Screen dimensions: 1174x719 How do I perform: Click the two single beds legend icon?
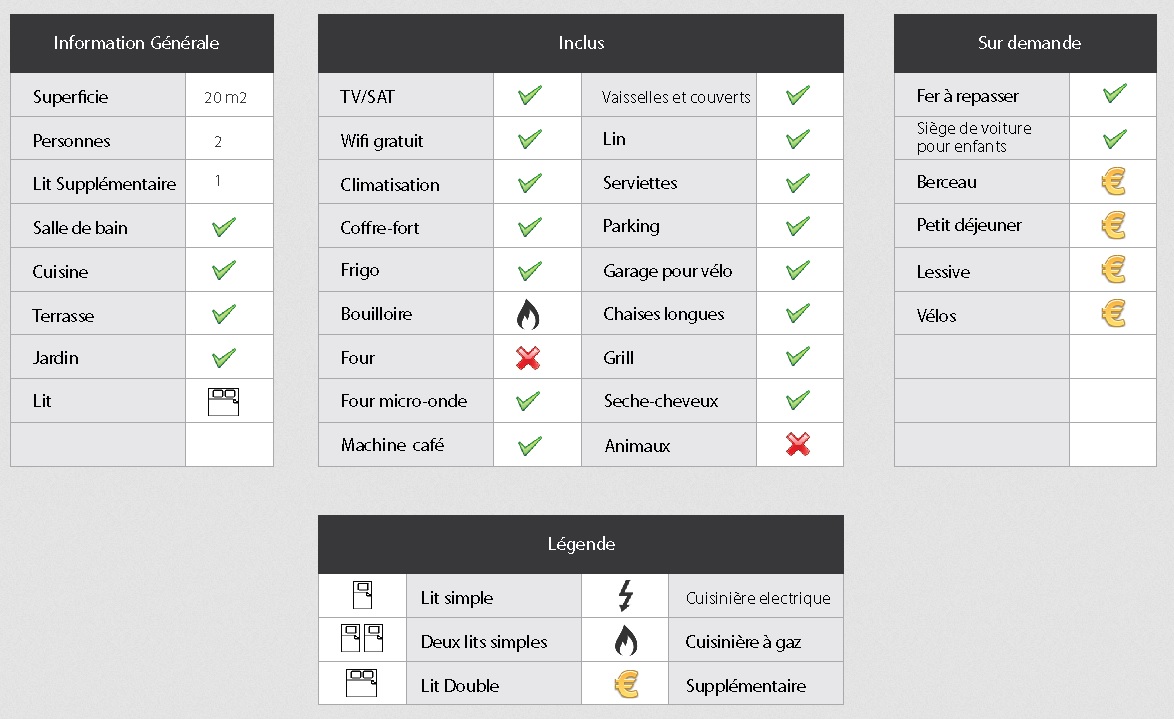pos(362,638)
